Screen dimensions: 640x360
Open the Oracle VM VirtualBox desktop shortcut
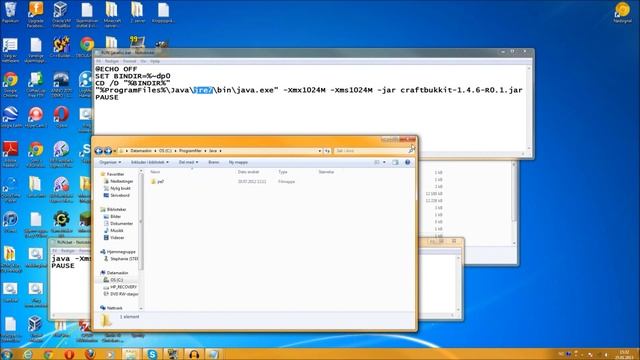pyautogui.click(x=61, y=13)
